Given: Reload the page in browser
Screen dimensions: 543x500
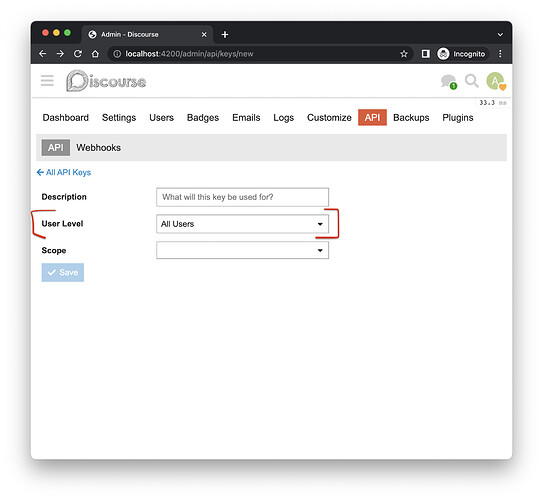Looking at the screenshot, I should coord(78,54).
